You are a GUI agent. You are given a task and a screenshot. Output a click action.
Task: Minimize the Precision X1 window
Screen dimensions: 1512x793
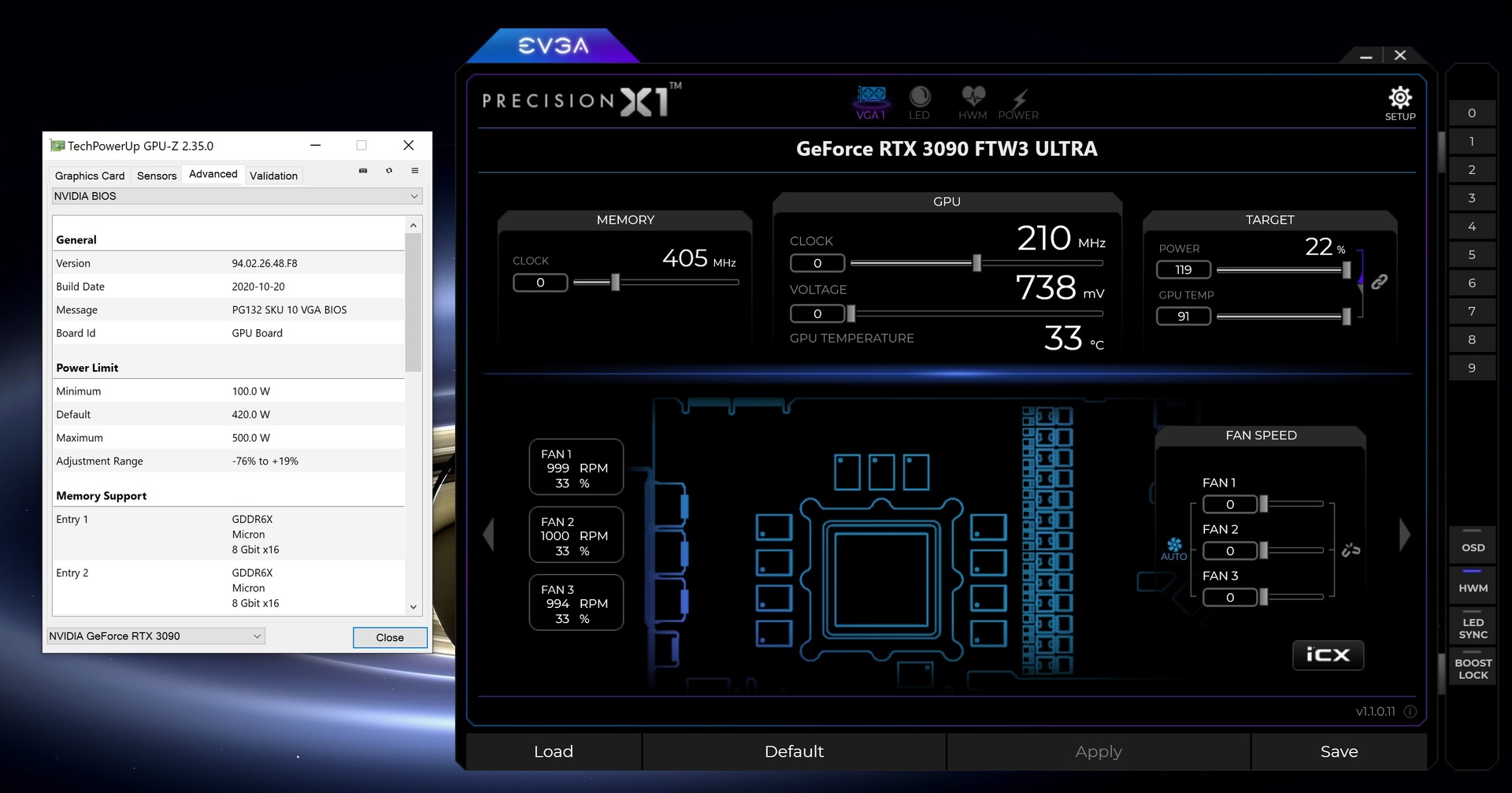tap(1366, 56)
